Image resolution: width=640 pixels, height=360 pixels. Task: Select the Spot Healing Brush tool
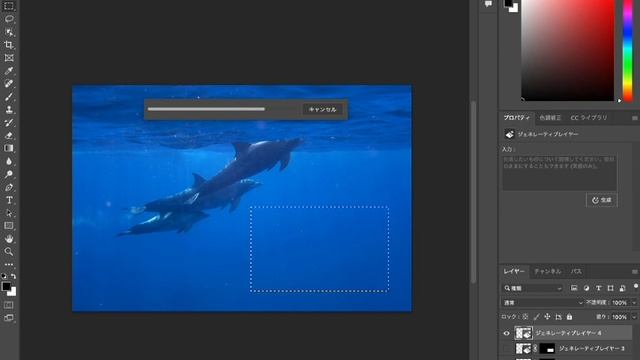click(x=9, y=84)
